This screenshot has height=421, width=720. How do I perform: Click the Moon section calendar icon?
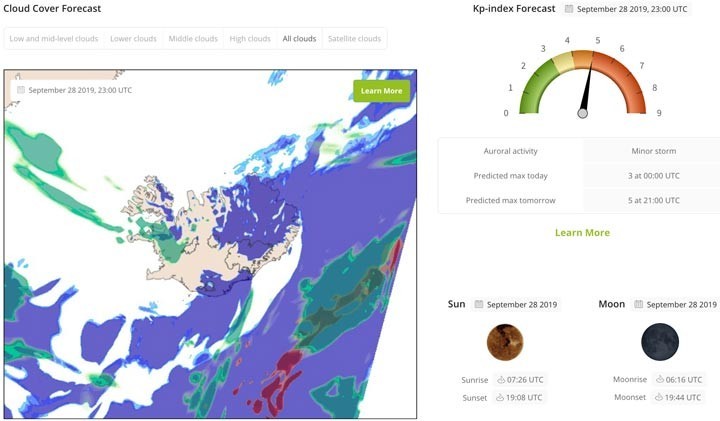(x=638, y=304)
